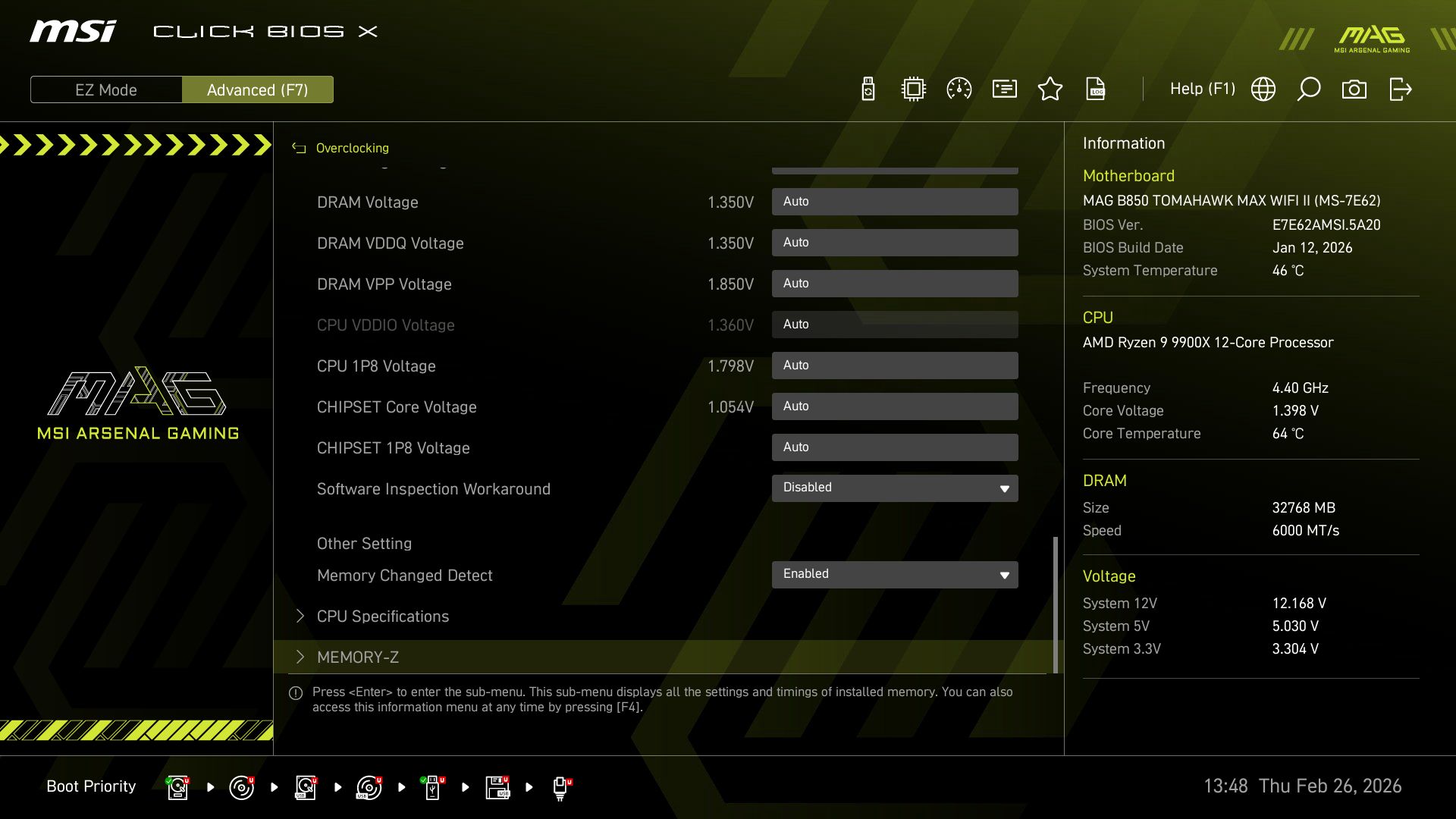Viewport: 1456px width, 819px height.
Task: Enable Software Inspection Workaround
Action: coord(895,488)
